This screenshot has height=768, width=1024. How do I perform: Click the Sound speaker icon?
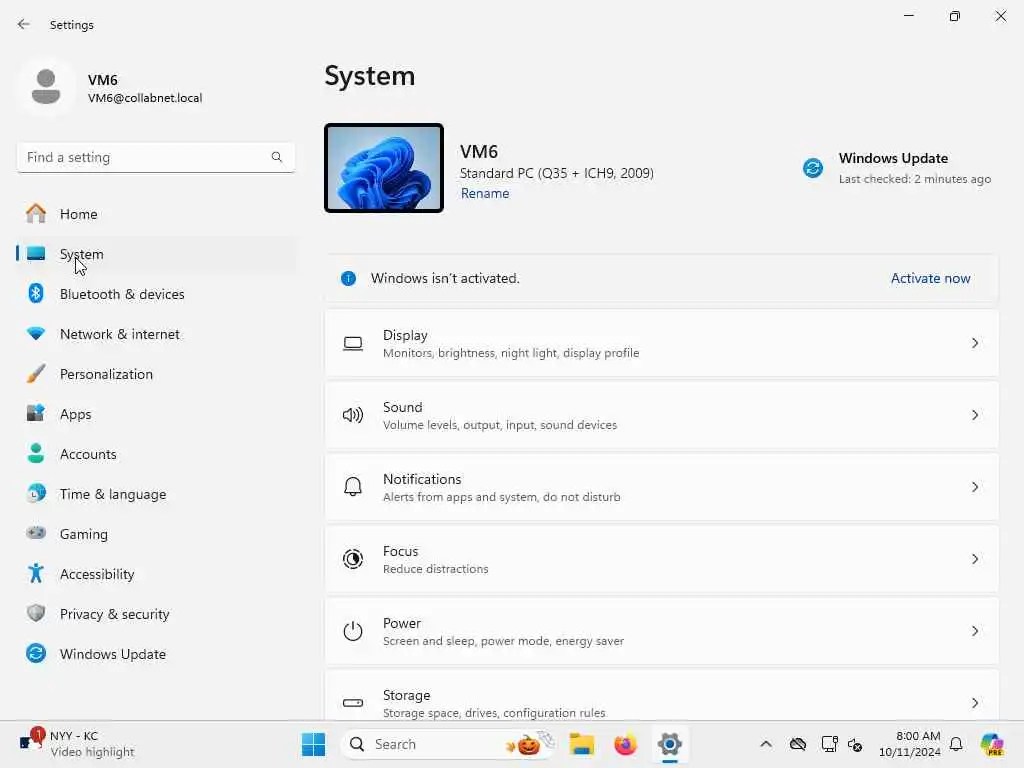(x=353, y=415)
